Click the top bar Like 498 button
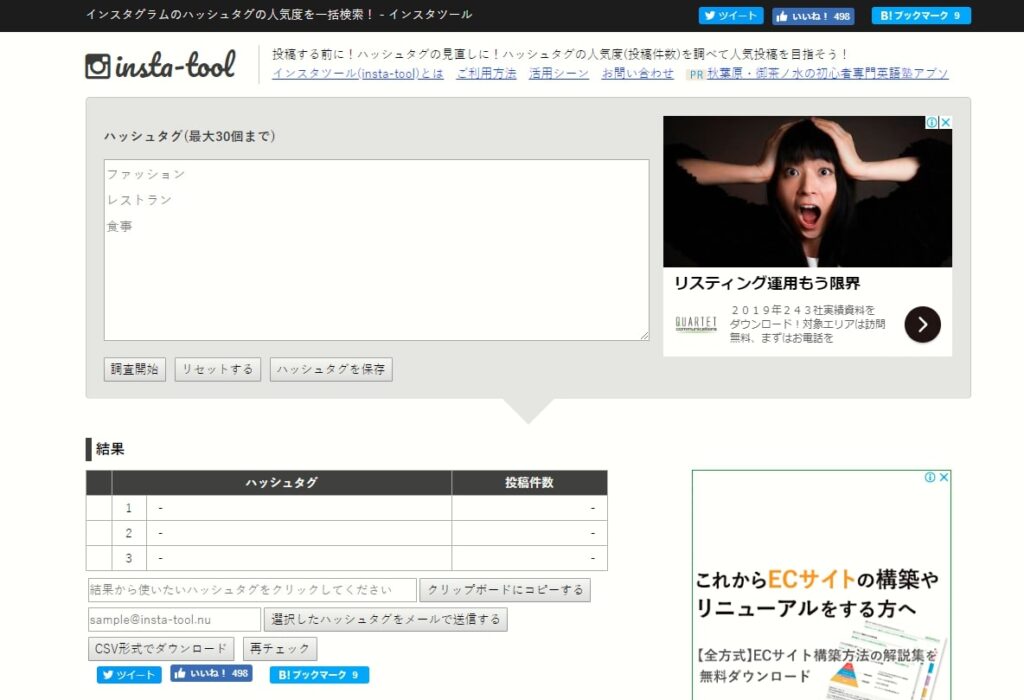 (x=813, y=16)
